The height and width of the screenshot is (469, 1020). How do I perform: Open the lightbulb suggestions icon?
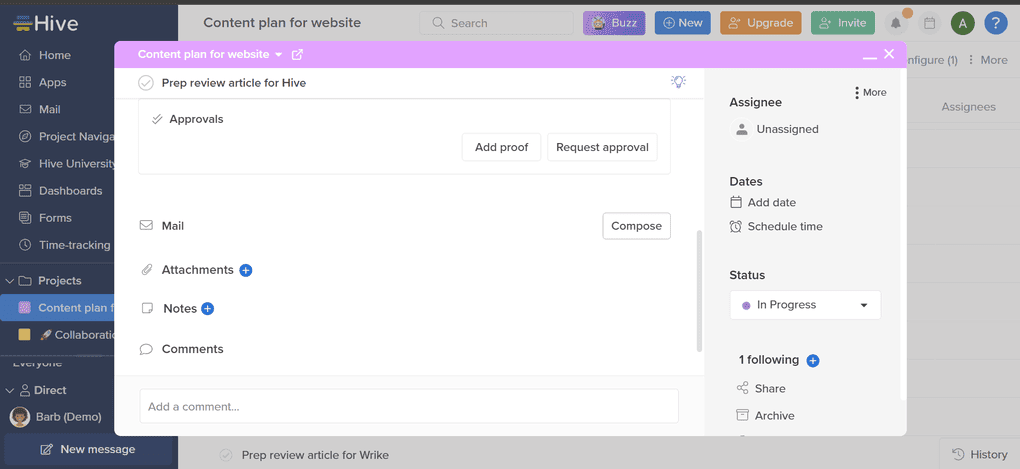tap(678, 81)
